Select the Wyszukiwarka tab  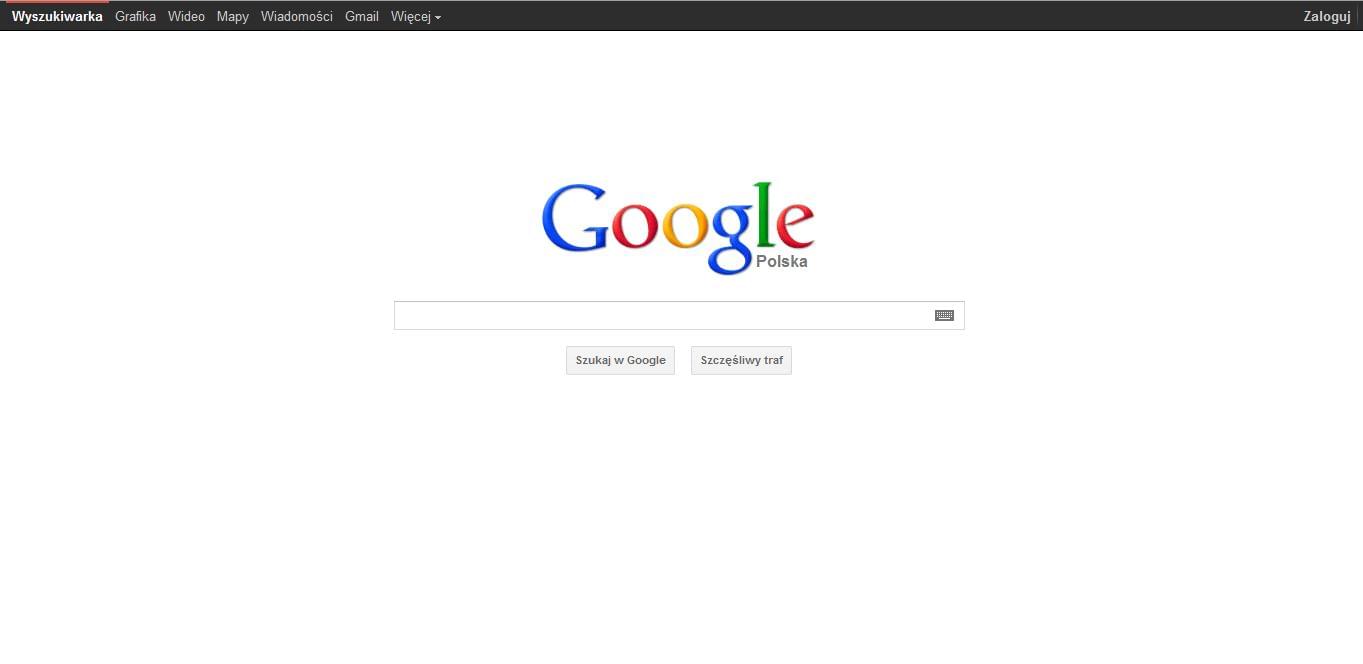(57, 16)
